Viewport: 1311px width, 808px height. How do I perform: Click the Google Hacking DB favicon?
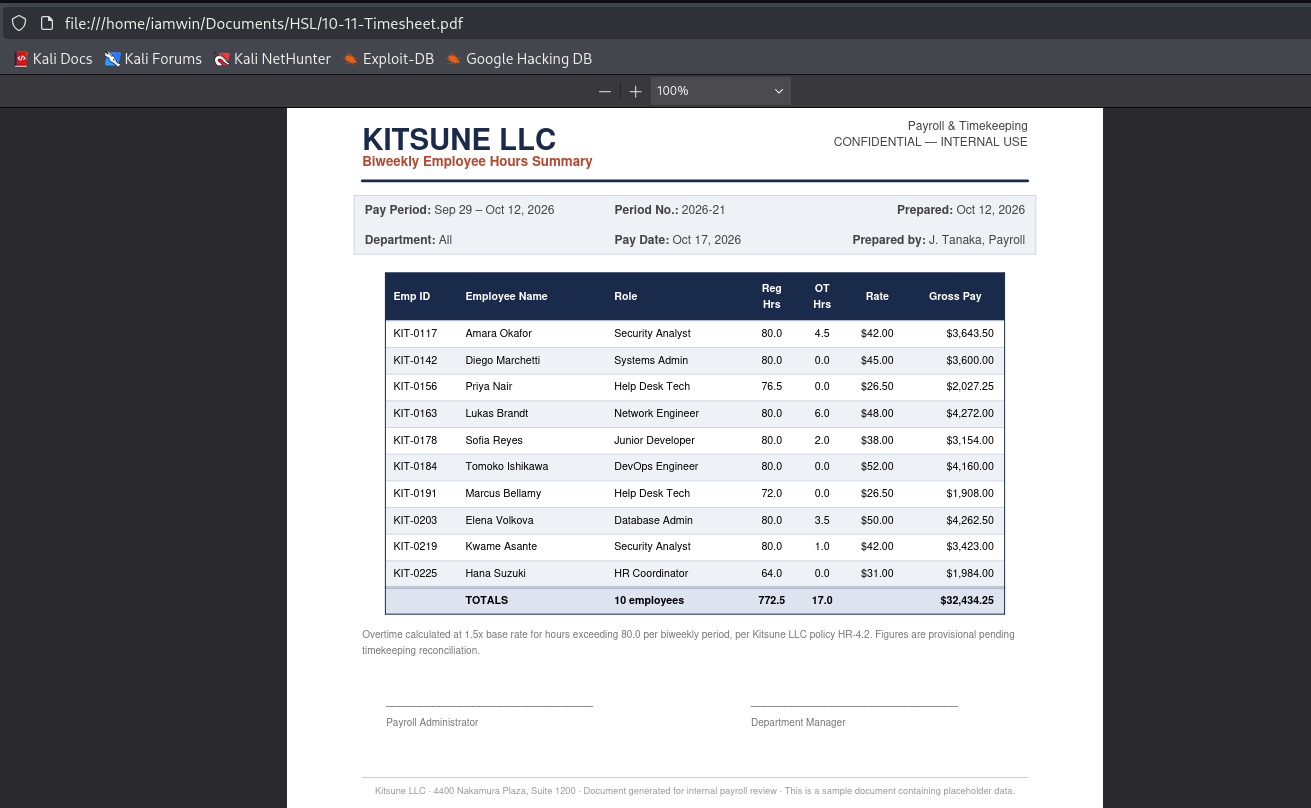tap(454, 59)
